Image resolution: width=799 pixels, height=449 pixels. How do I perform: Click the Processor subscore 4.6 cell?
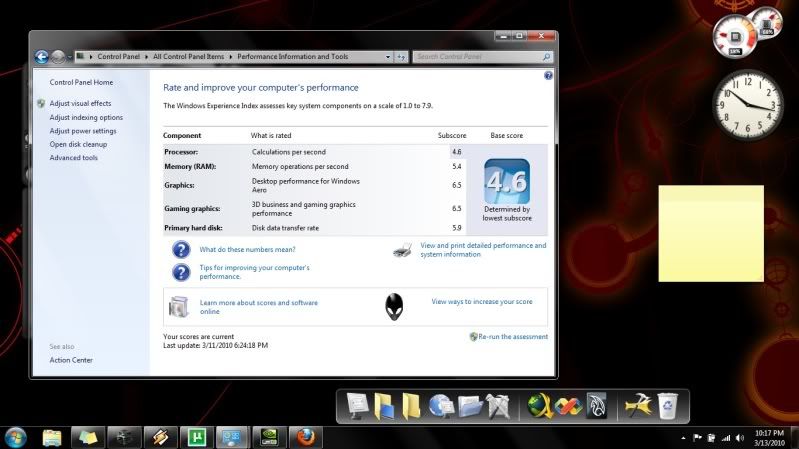[x=457, y=152]
